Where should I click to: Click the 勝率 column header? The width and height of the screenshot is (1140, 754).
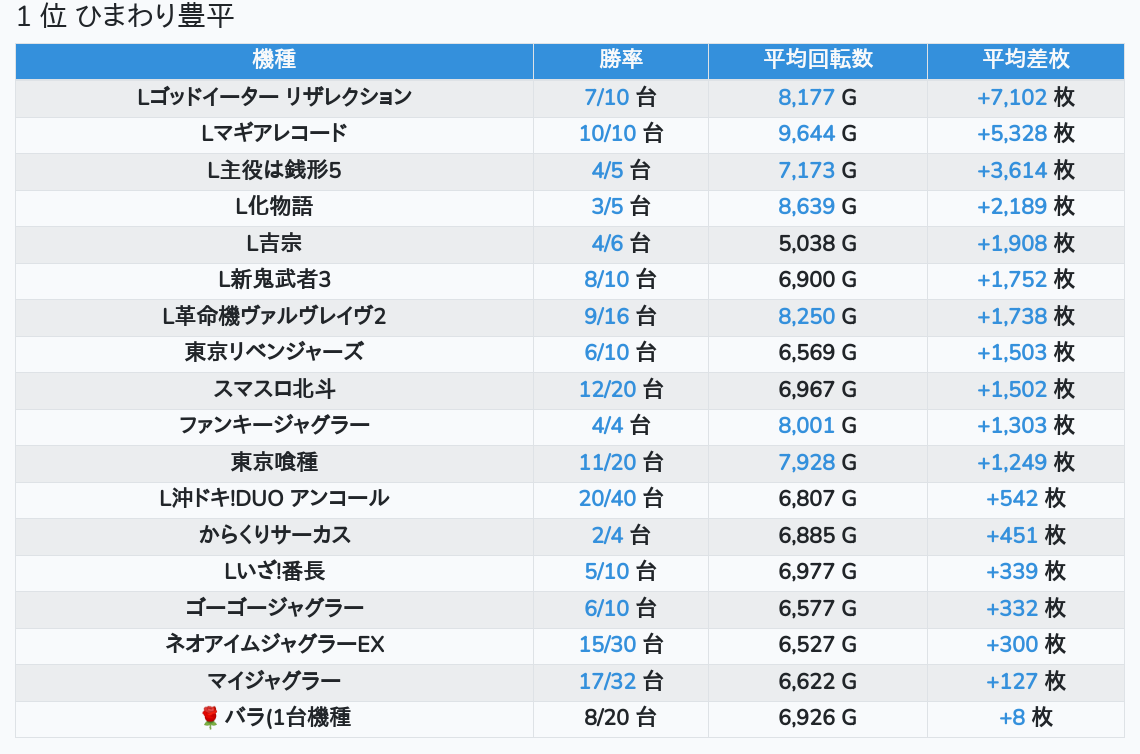[x=621, y=59]
